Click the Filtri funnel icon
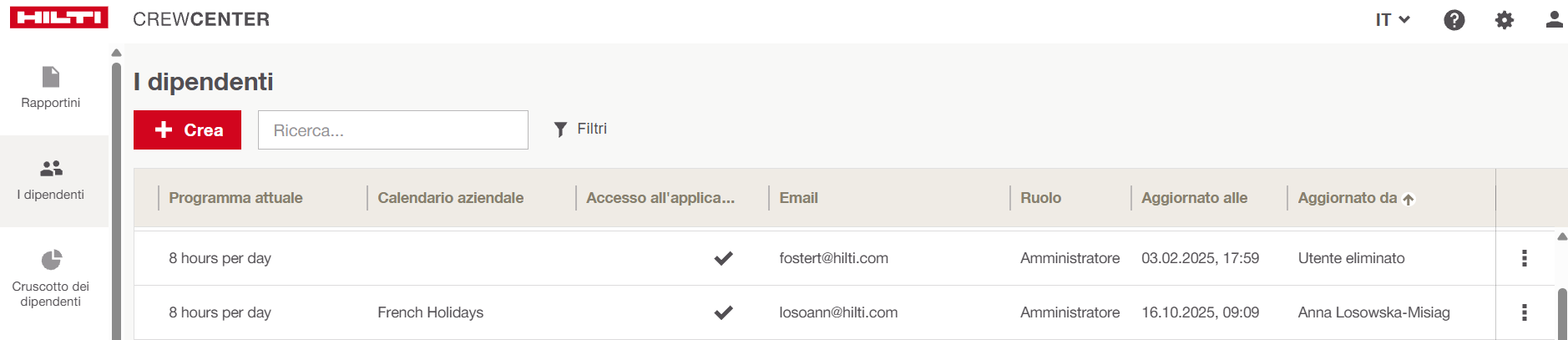Viewport: 1568px width, 340px height. click(561, 129)
